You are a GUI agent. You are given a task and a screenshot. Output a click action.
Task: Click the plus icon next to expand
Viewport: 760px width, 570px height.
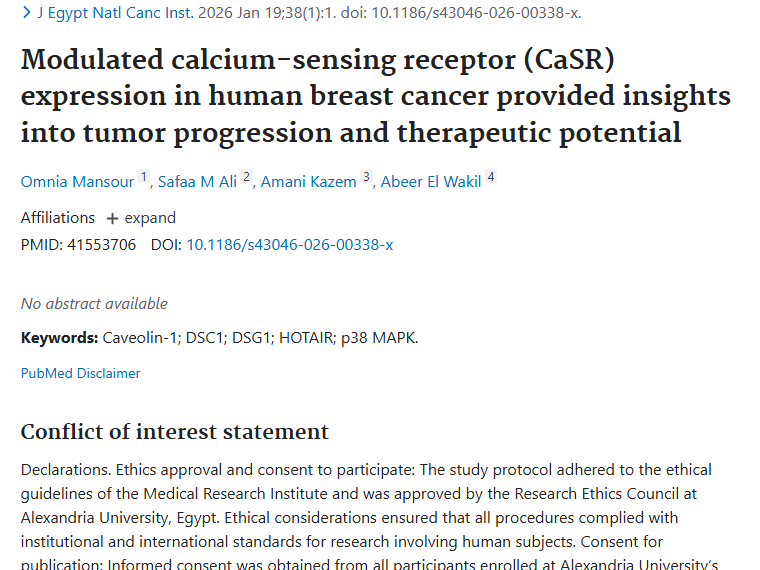point(112,218)
